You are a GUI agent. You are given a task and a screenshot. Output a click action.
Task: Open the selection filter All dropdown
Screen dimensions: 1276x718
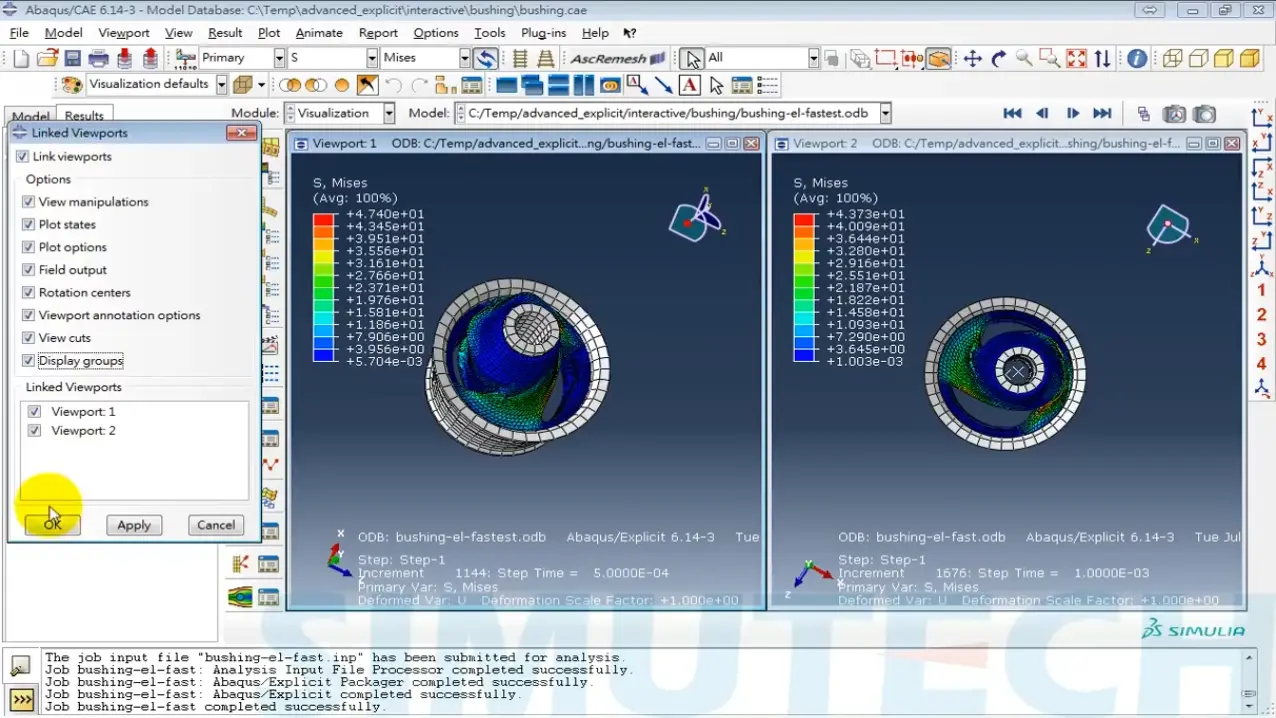click(x=814, y=58)
